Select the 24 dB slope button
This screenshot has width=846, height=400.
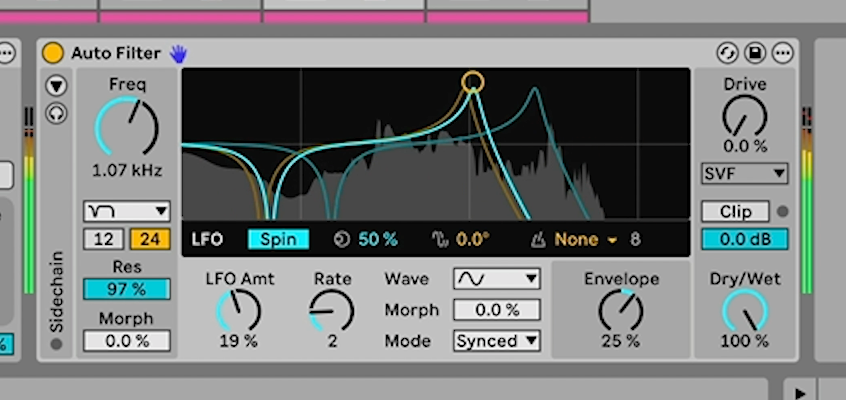tap(150, 239)
